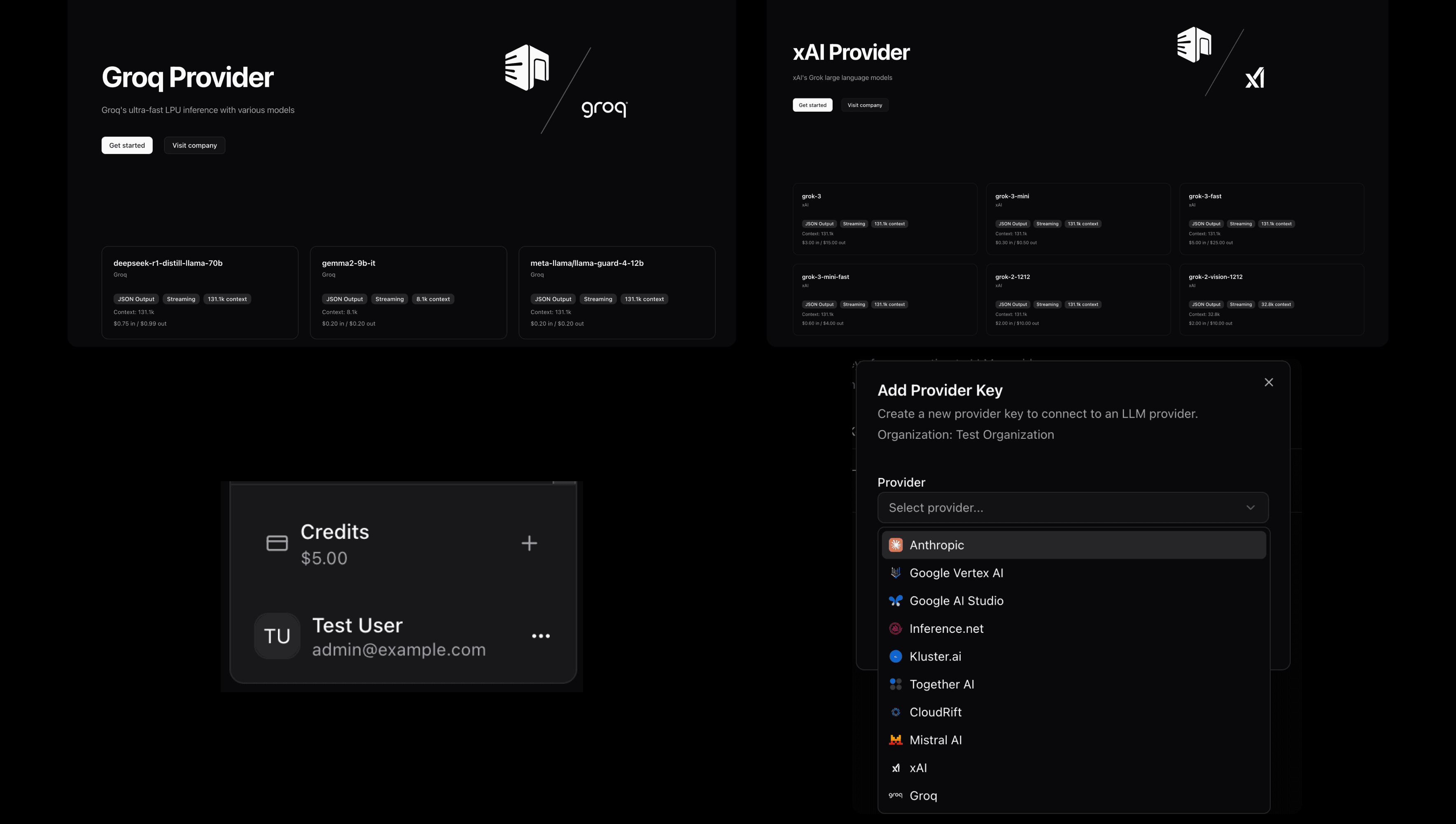Select the Kluster.ai provider icon

pos(896,656)
